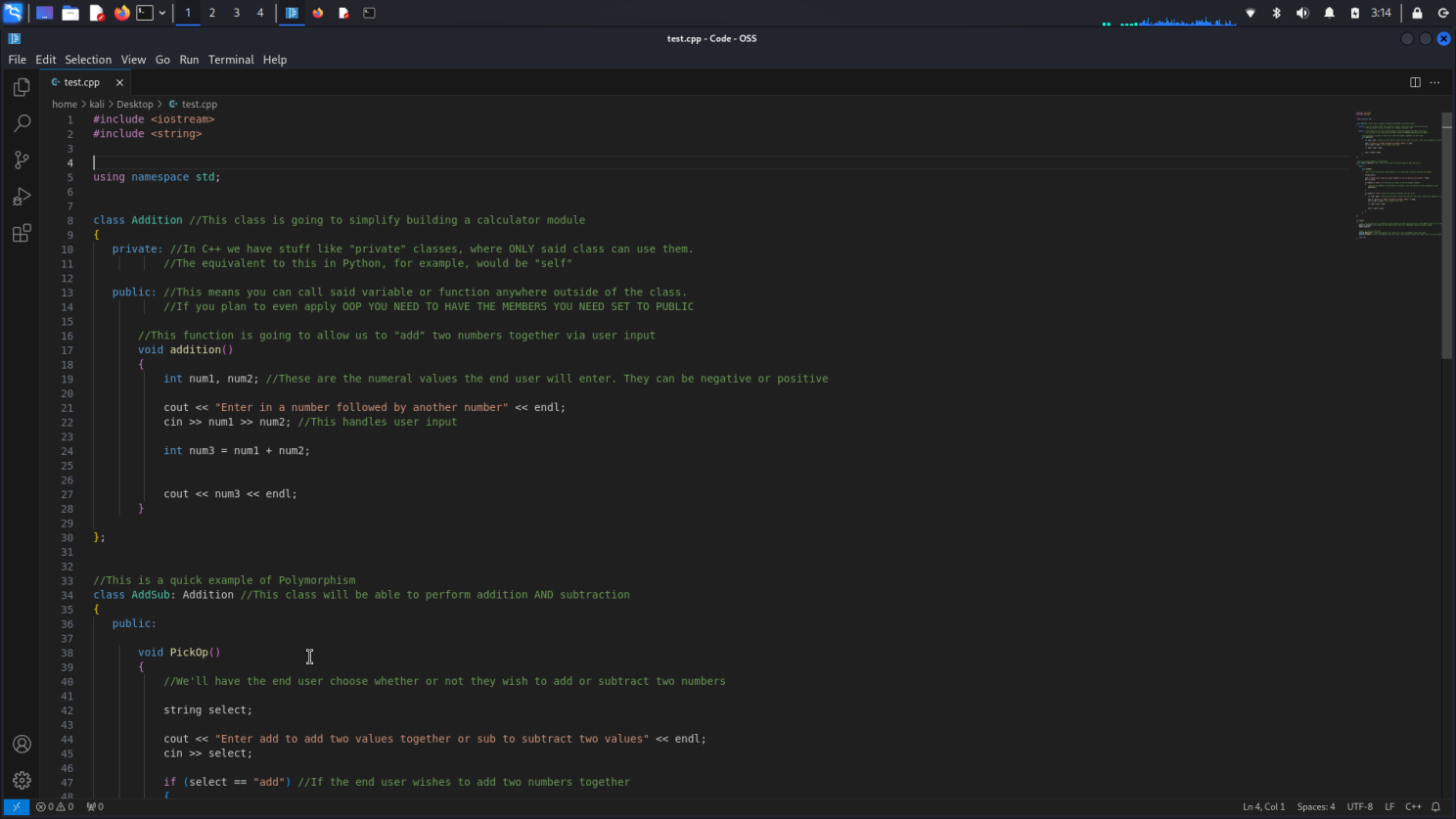Change file encoding via UTF-8
The height and width of the screenshot is (819, 1456).
[1360, 807]
